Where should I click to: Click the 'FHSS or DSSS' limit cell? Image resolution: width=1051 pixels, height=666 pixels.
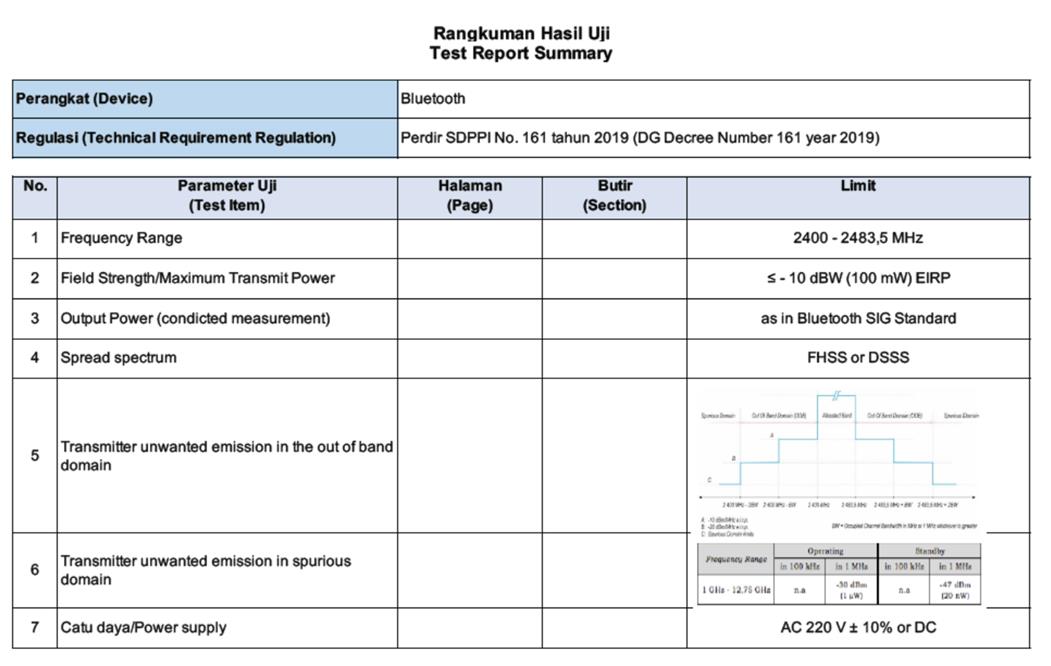pos(857,357)
